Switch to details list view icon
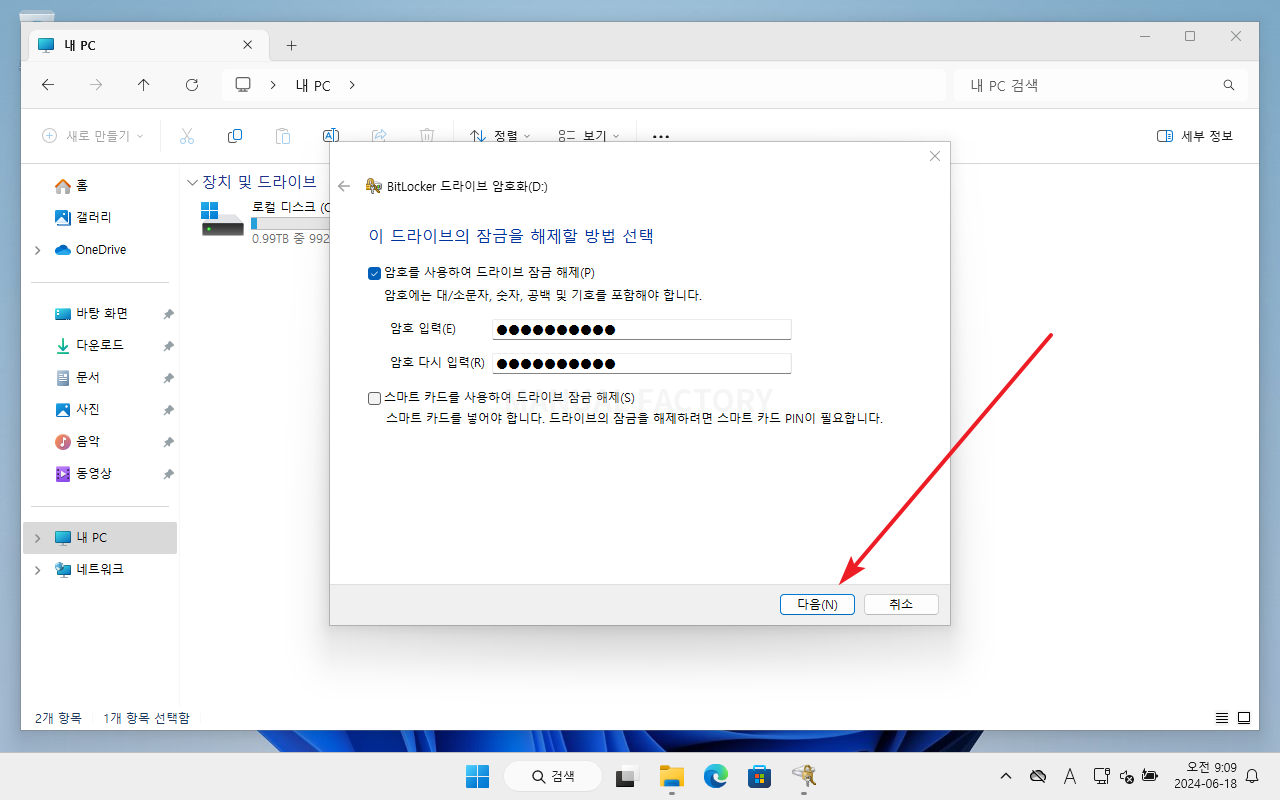Viewport: 1280px width, 800px height. point(1221,718)
